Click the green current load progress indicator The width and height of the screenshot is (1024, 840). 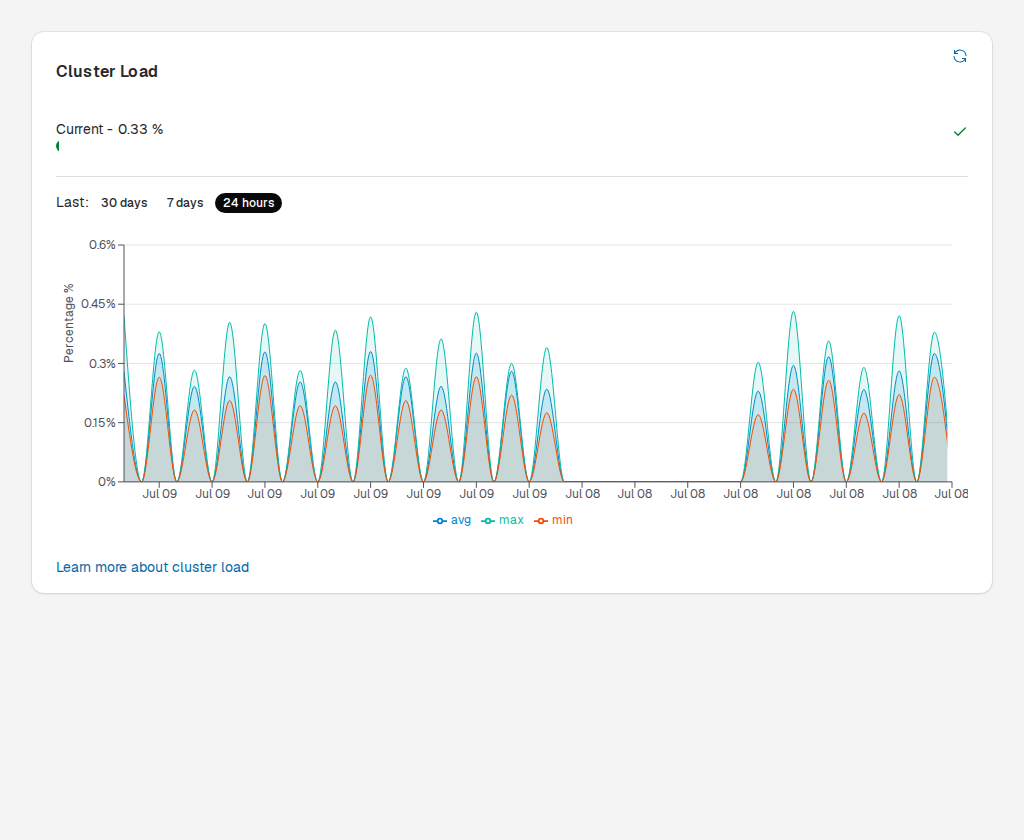point(58,146)
